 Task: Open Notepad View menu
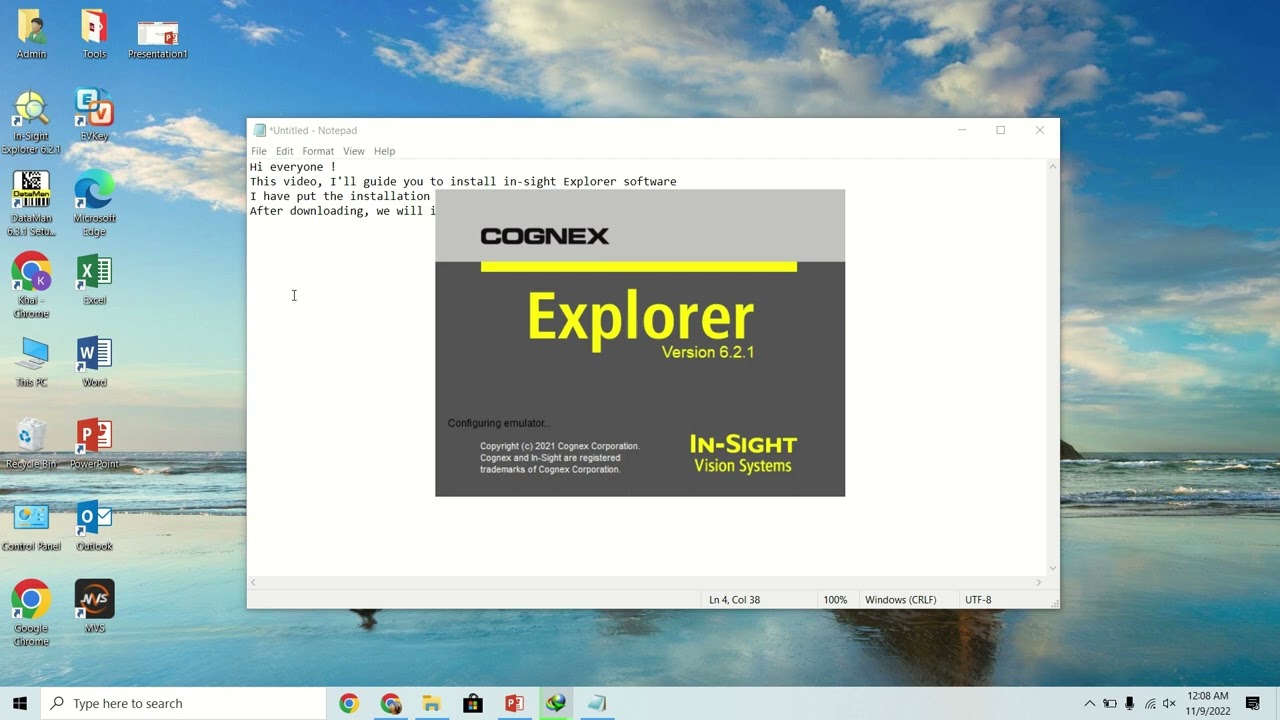(354, 151)
